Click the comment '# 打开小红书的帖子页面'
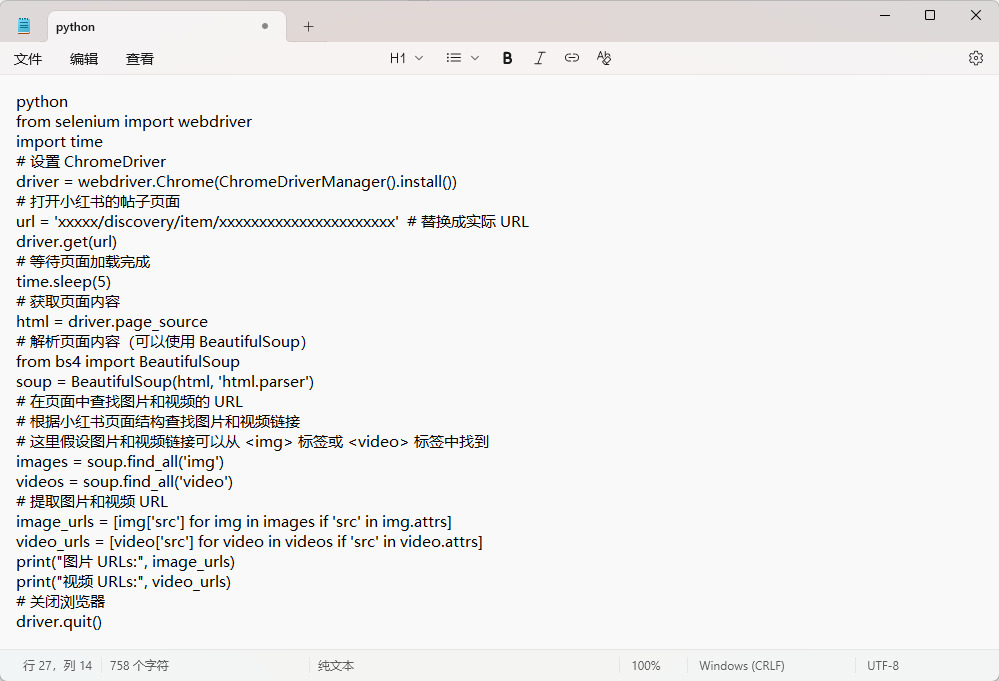The width and height of the screenshot is (999, 681). (98, 202)
